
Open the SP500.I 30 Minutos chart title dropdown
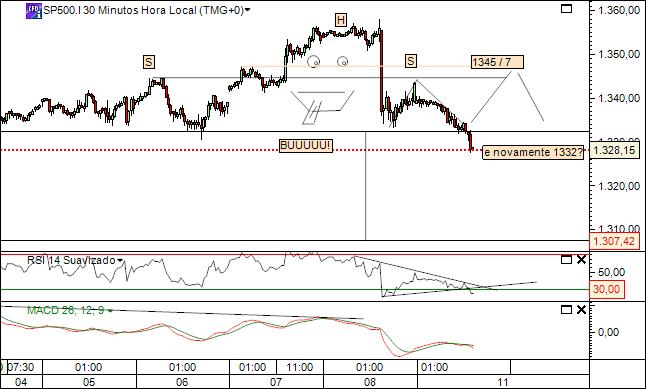click(248, 10)
